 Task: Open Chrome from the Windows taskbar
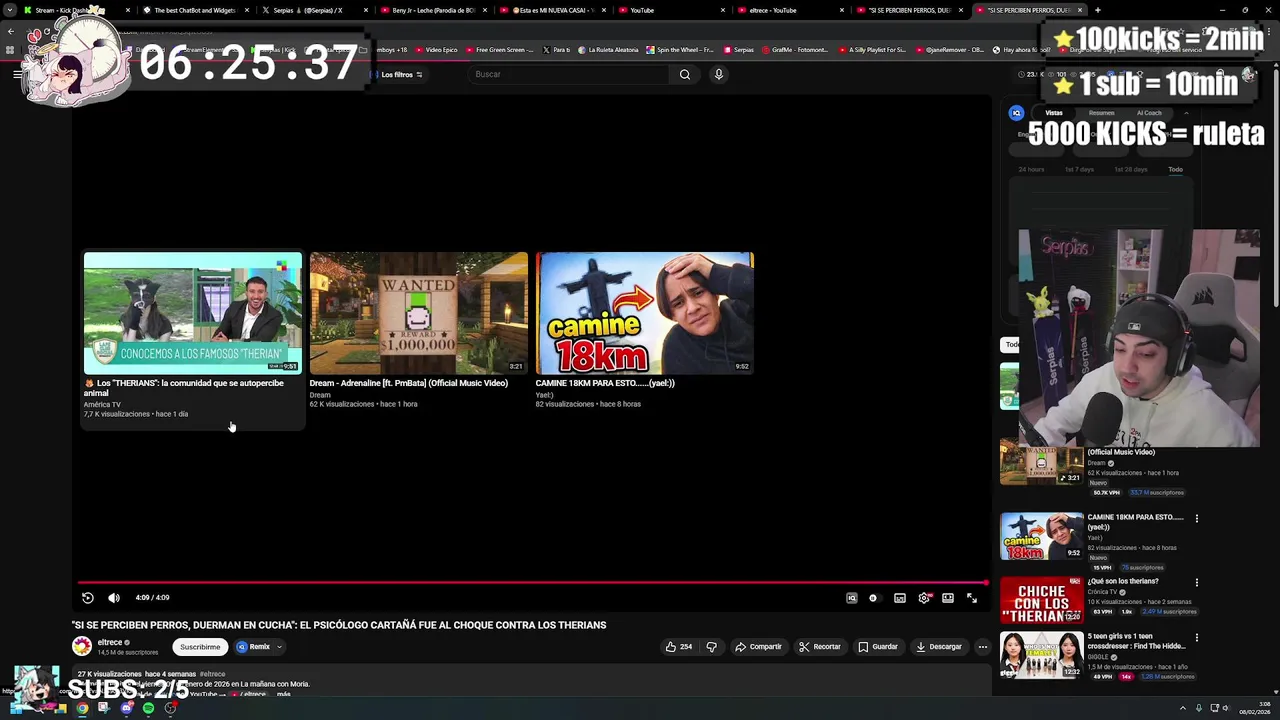point(82,708)
